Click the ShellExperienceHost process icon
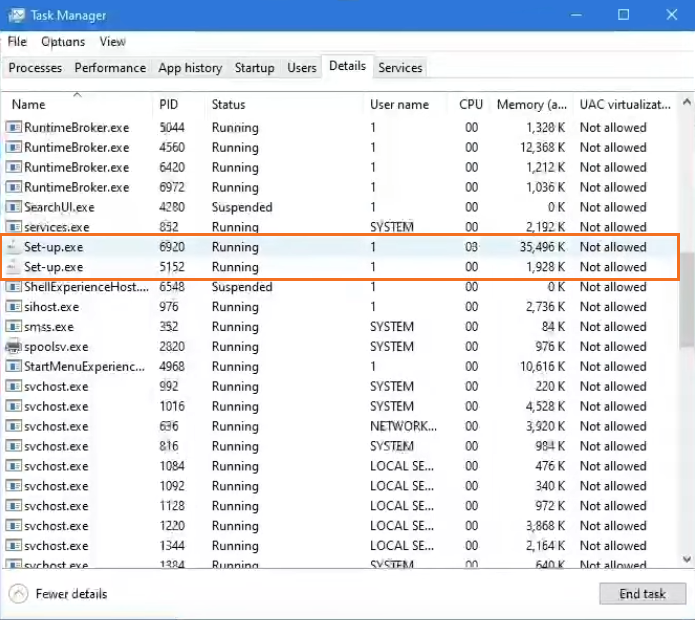 (13, 287)
